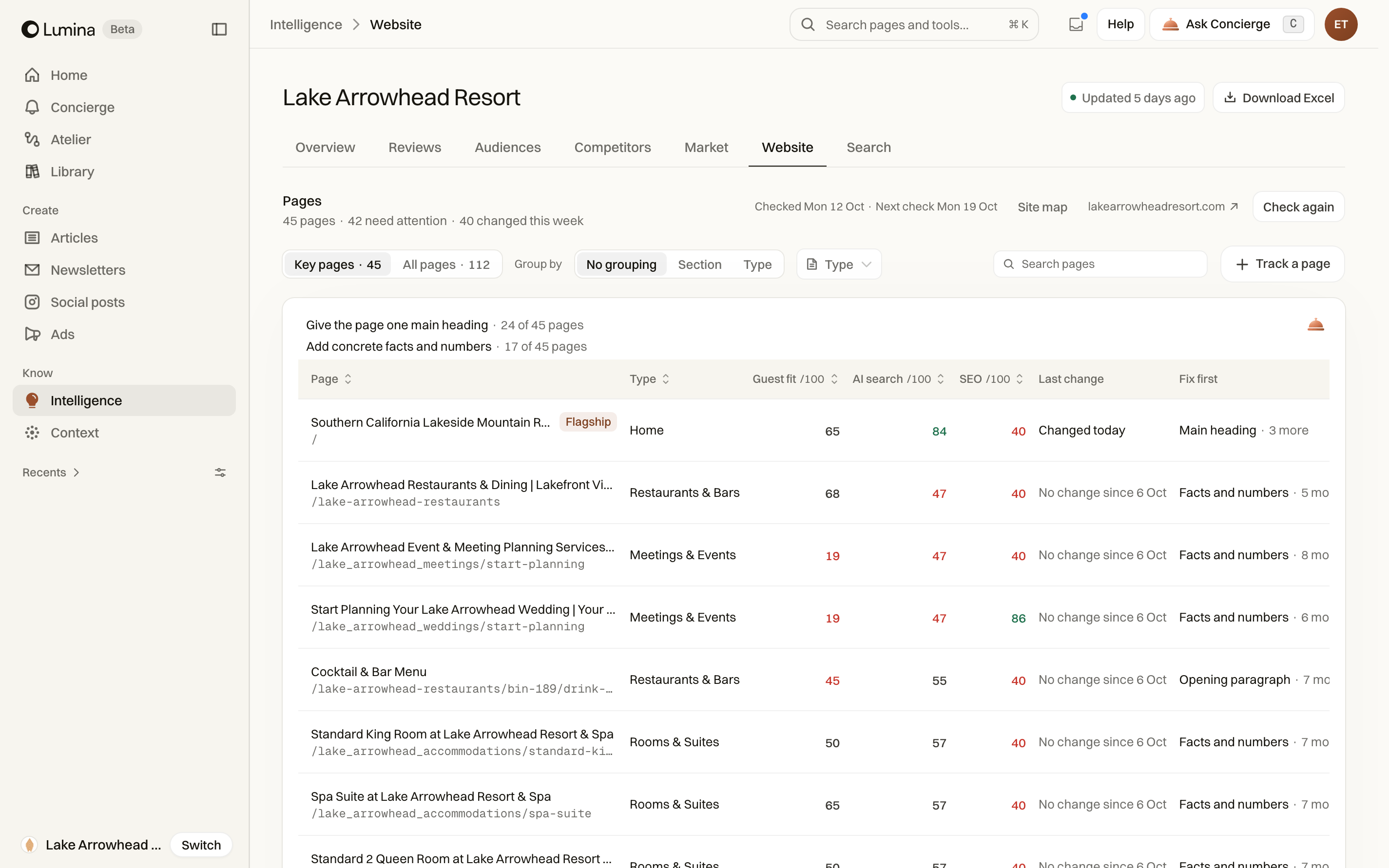Click Switch property button
Screen dimensions: 1389x868
(x=201, y=845)
